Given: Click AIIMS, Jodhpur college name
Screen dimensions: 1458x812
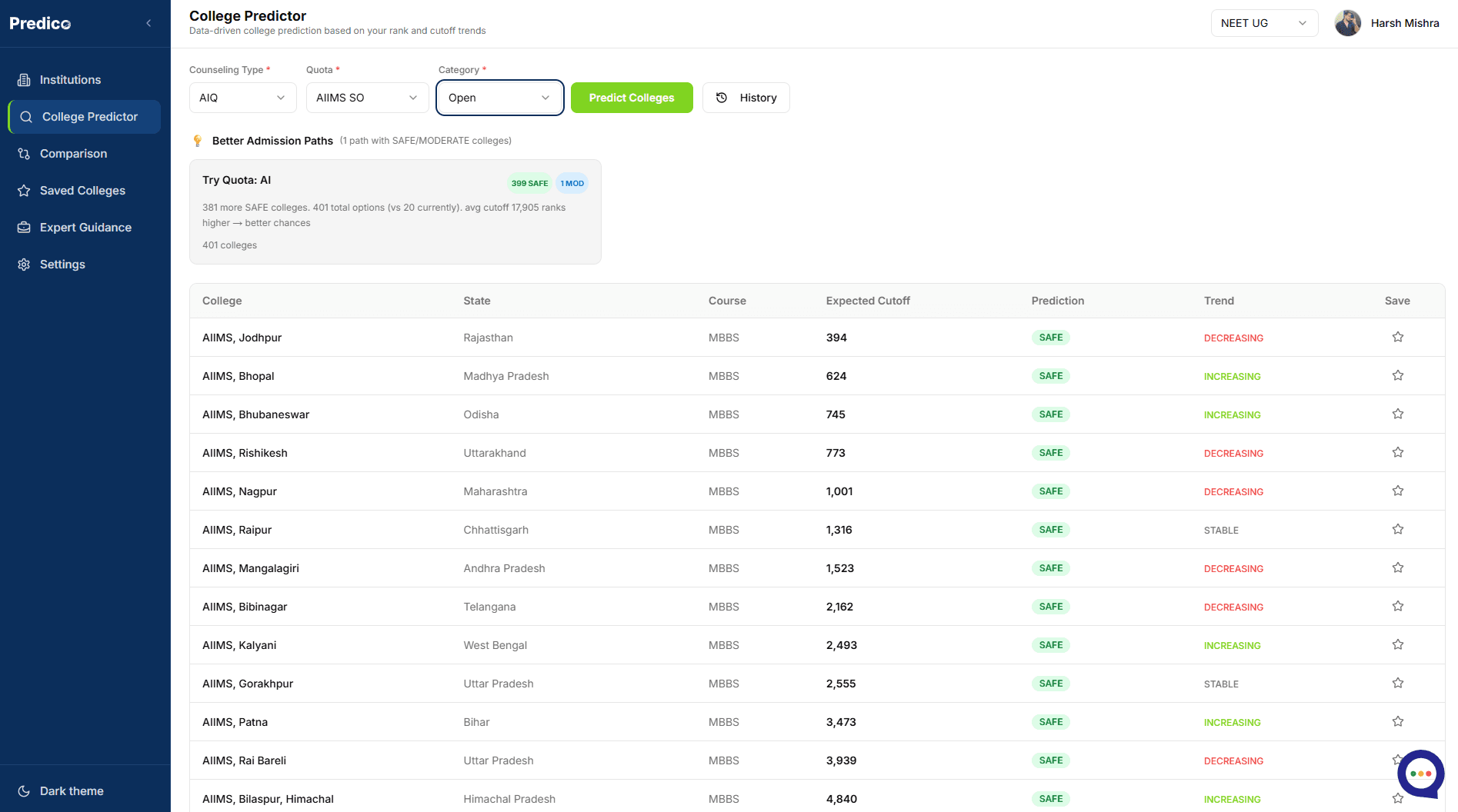Looking at the screenshot, I should [x=242, y=338].
